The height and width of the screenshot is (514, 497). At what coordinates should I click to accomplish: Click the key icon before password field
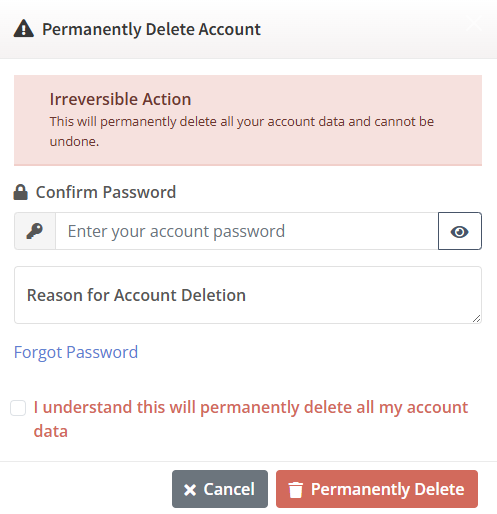click(x=35, y=231)
